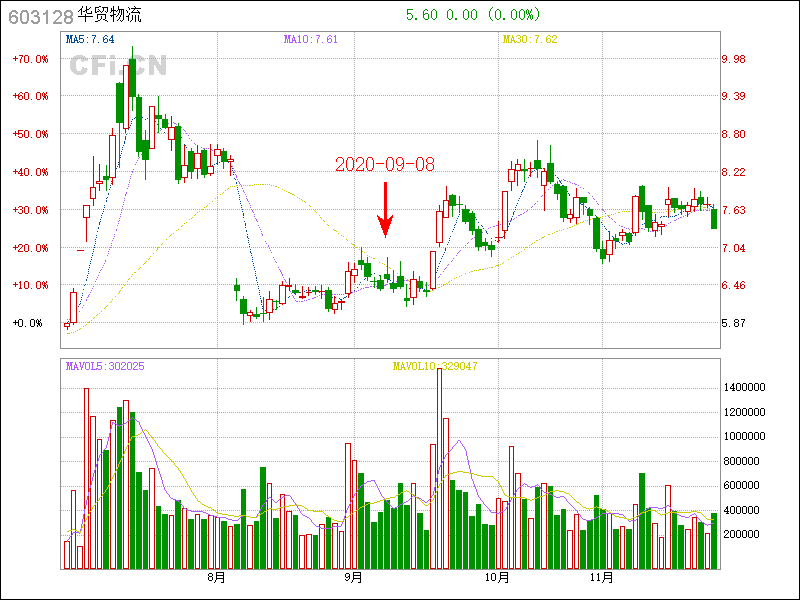Screen dimensions: 800x600
Task: Click the 1400000 volume axis label
Action: (x=744, y=388)
